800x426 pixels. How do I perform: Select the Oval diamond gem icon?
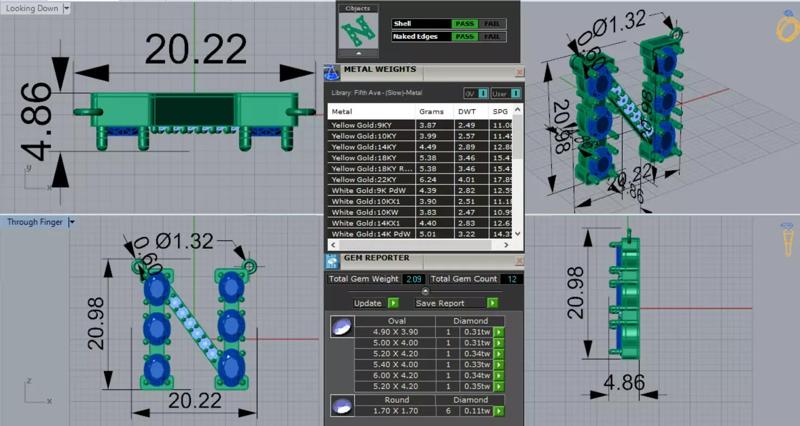tap(341, 327)
